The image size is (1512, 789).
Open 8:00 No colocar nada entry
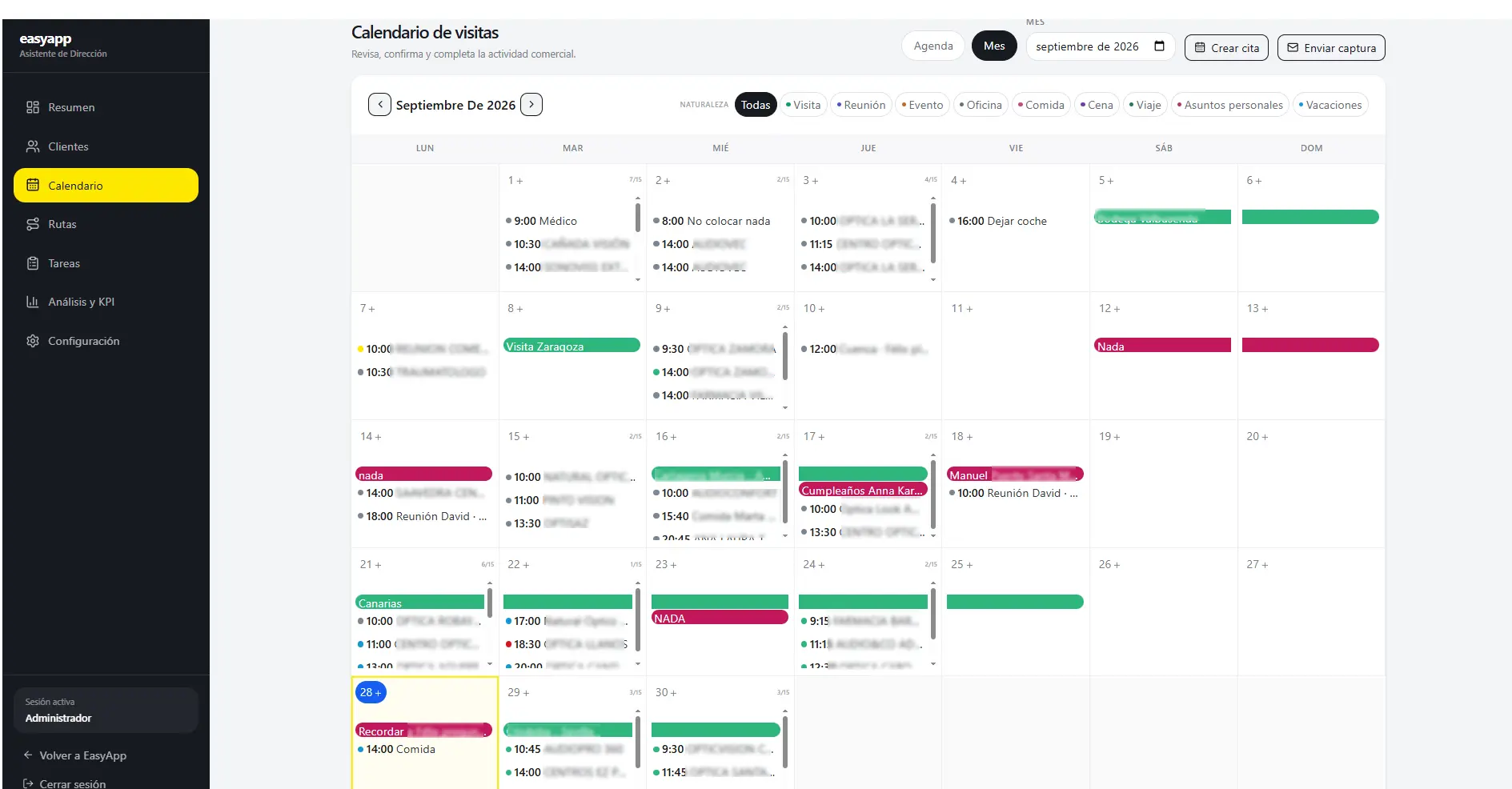pos(712,221)
